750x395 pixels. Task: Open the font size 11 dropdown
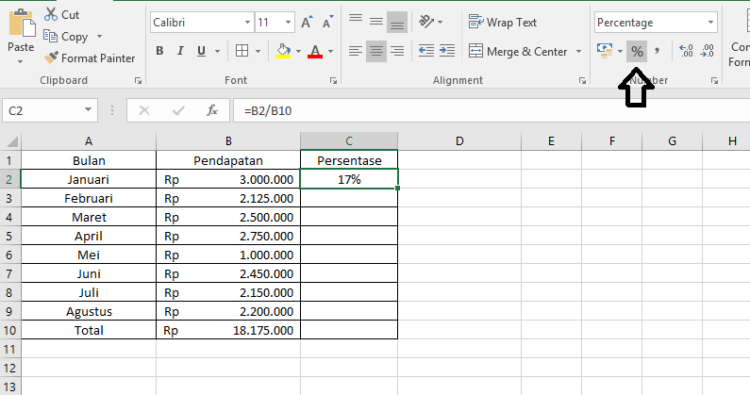(x=288, y=22)
